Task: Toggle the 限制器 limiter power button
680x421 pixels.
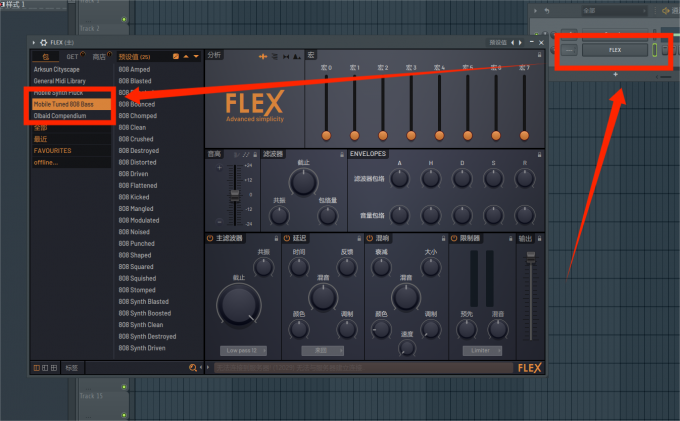Action: (x=454, y=238)
